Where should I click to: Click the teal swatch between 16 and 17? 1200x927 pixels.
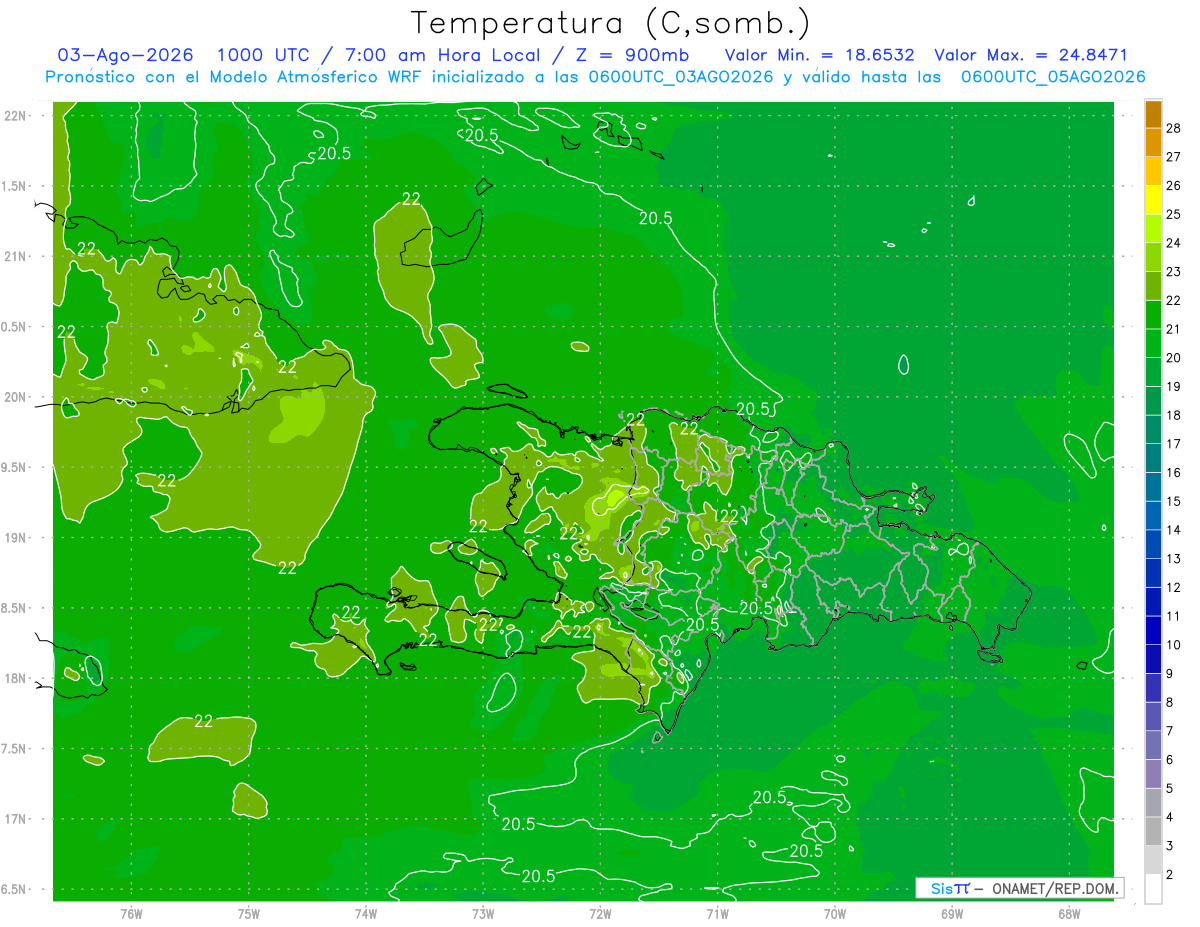pos(1153,458)
